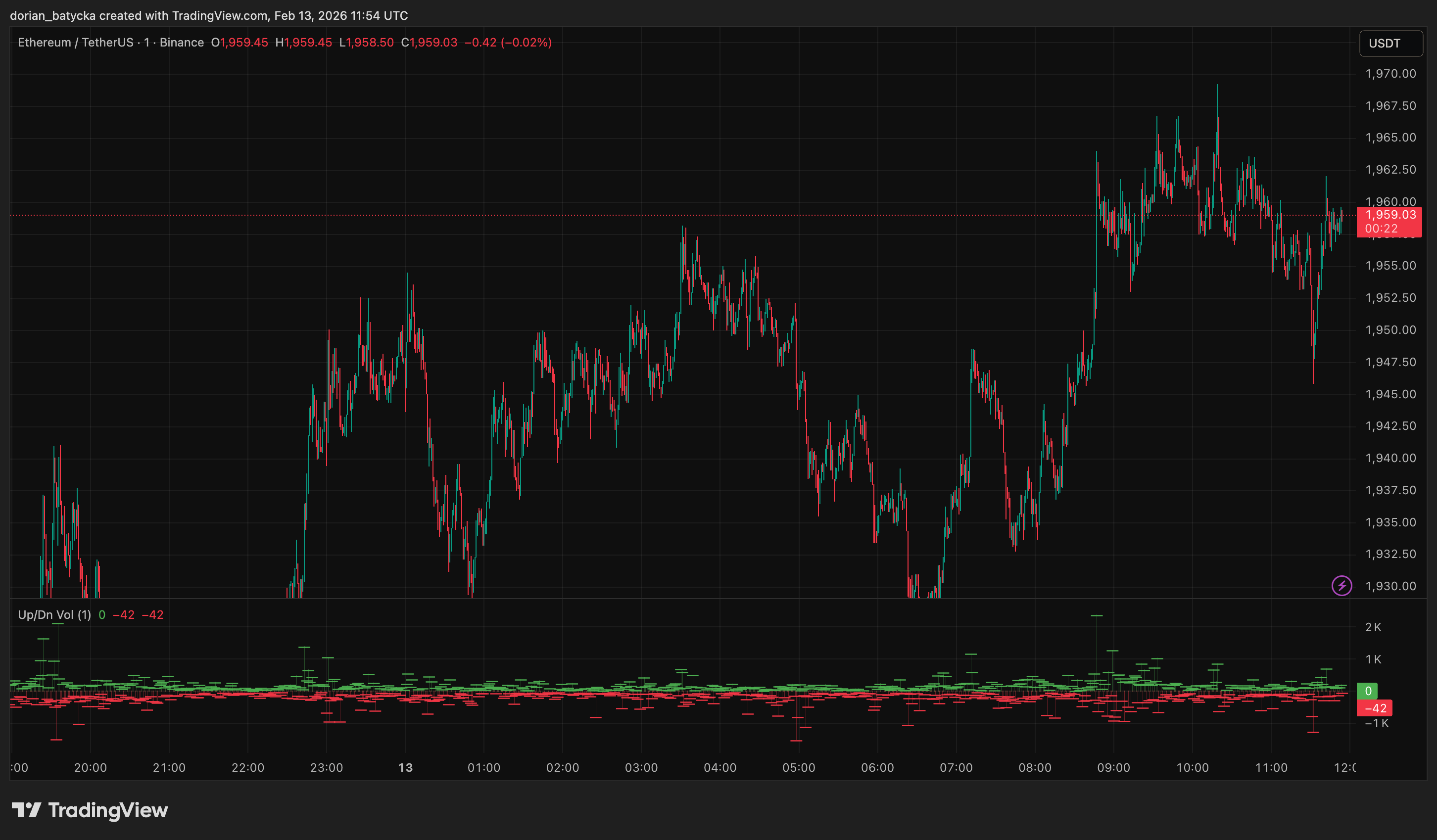This screenshot has width=1437, height=840.
Task: Select the Up/Dn Vol (1) indicator title
Action: (54, 615)
